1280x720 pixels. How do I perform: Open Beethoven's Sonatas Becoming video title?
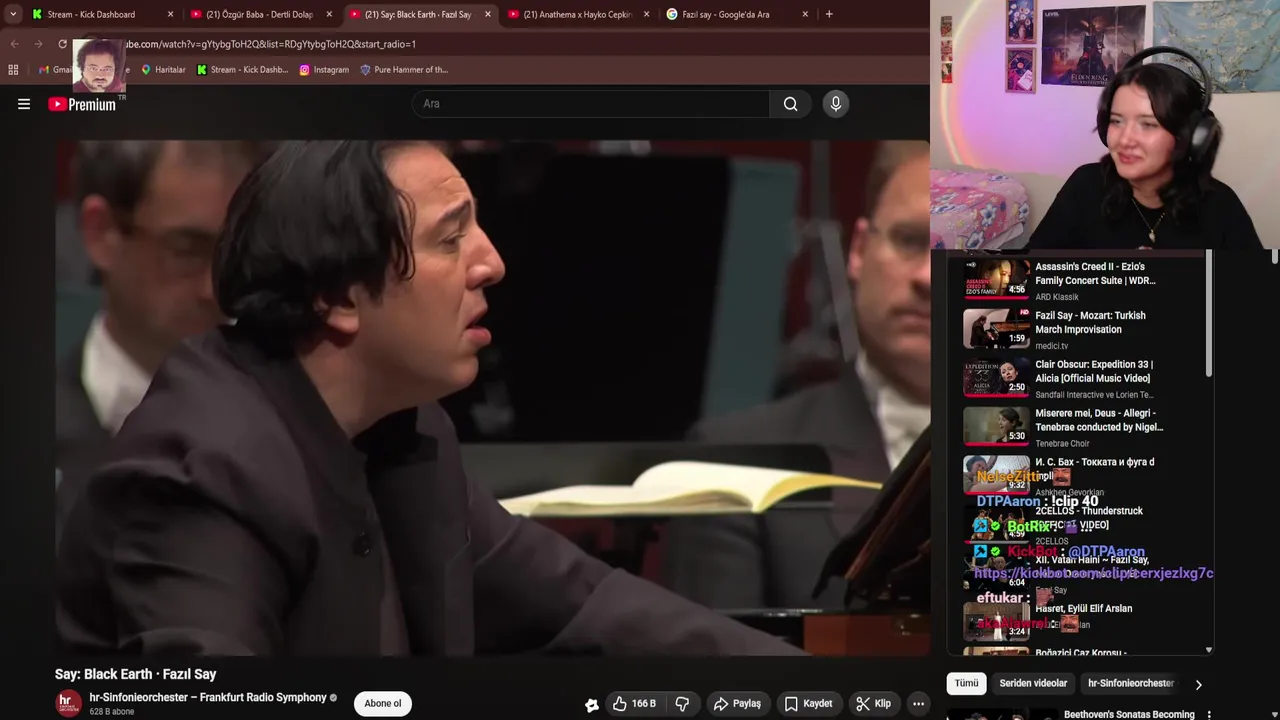[1129, 714]
